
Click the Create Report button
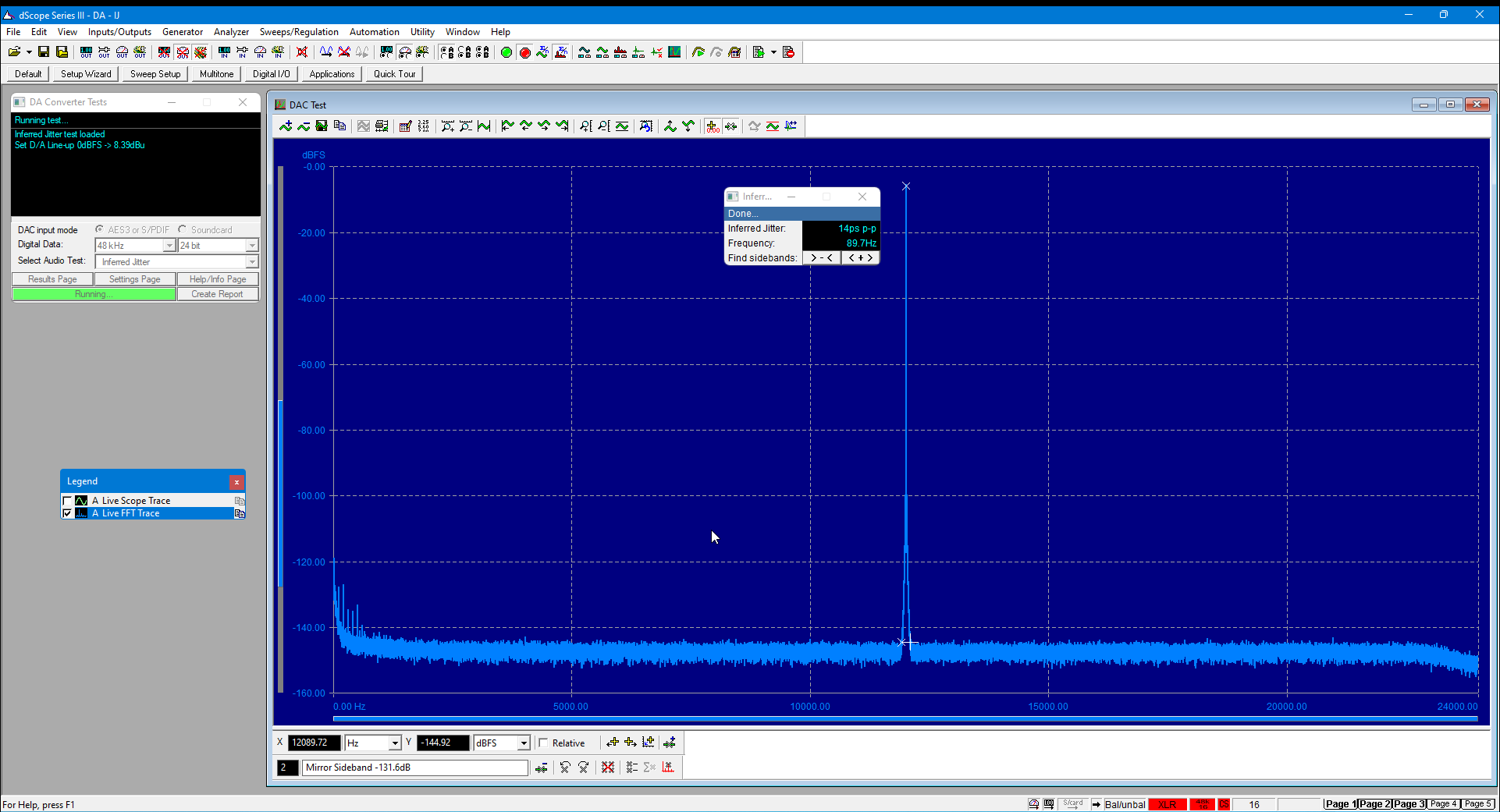coord(217,294)
